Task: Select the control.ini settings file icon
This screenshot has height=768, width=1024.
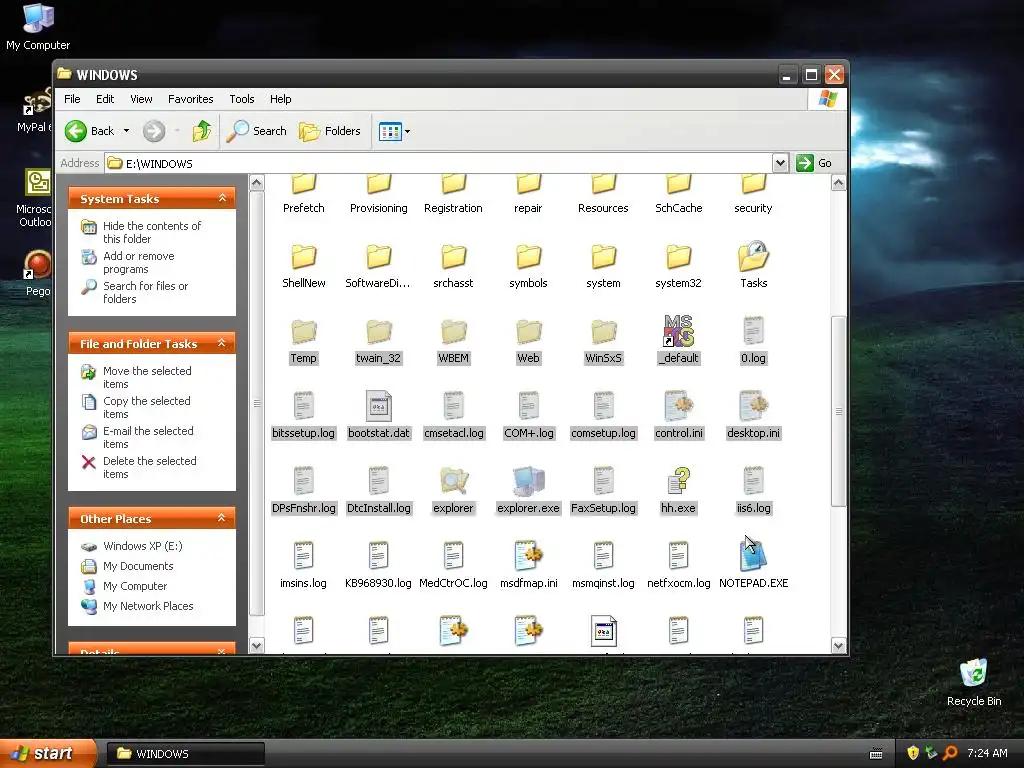Action: click(x=679, y=406)
